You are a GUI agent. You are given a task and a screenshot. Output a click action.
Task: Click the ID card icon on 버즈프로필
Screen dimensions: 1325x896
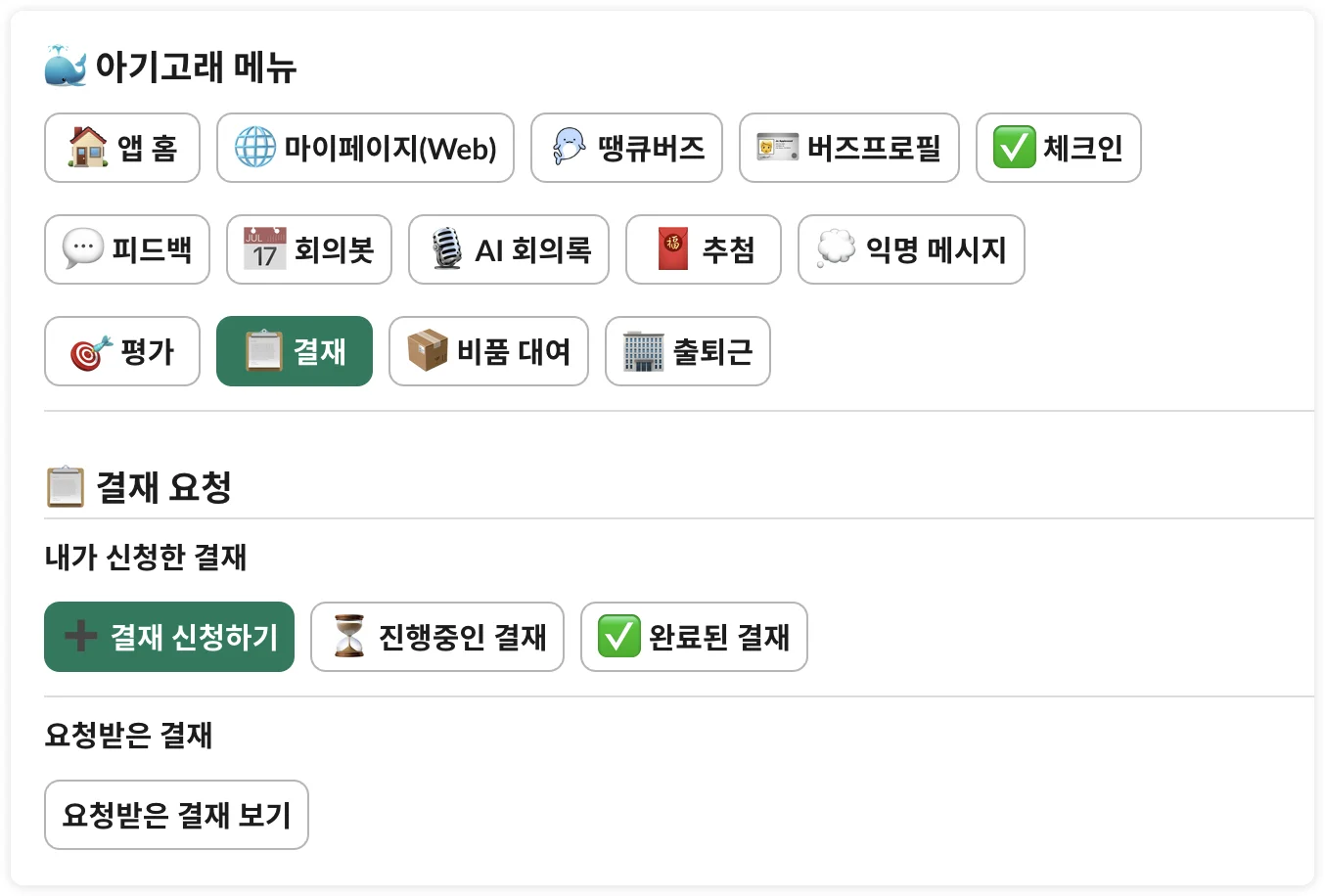pyautogui.click(x=778, y=148)
